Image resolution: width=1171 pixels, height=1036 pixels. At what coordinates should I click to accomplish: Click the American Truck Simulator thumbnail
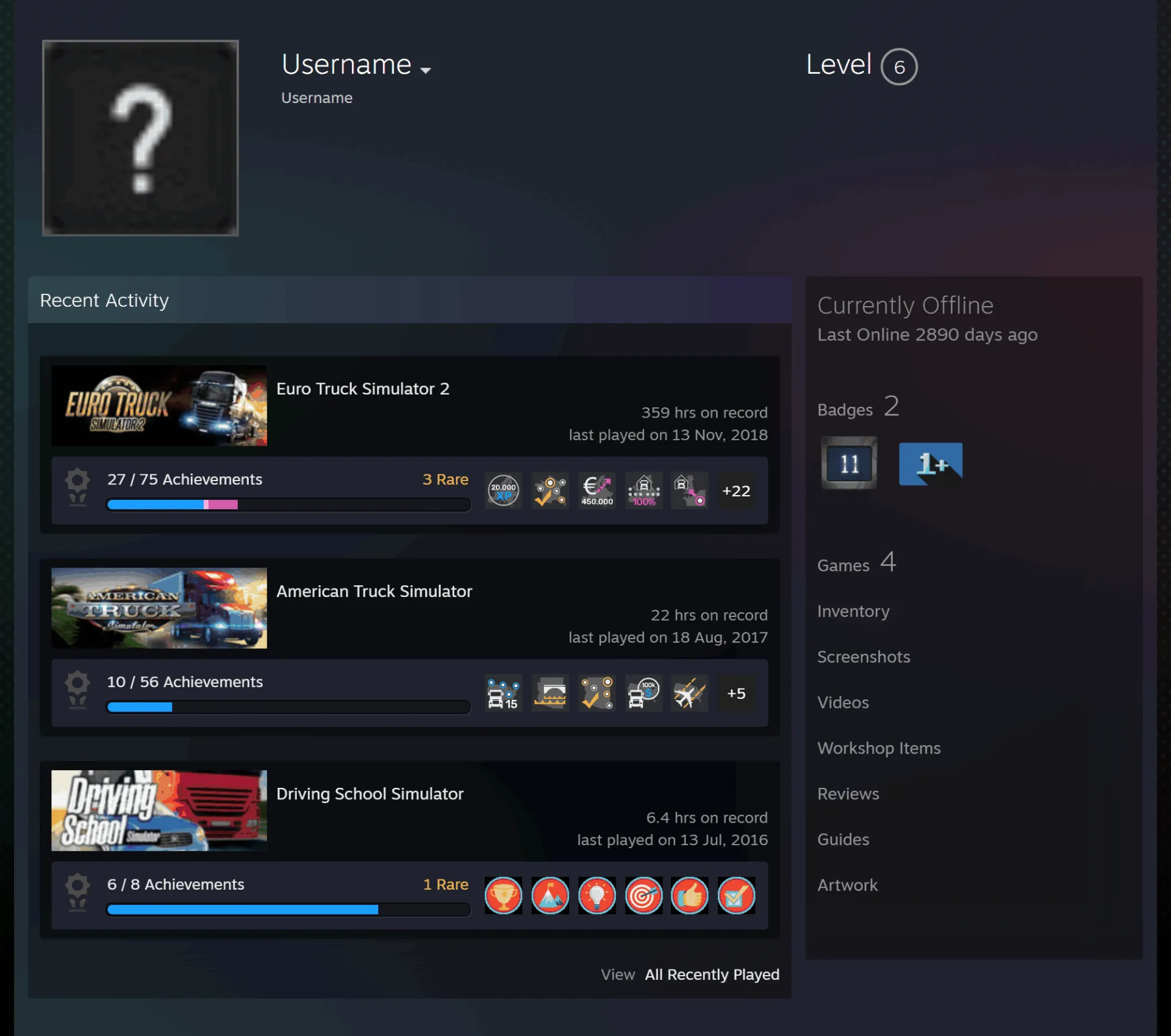[x=159, y=608]
